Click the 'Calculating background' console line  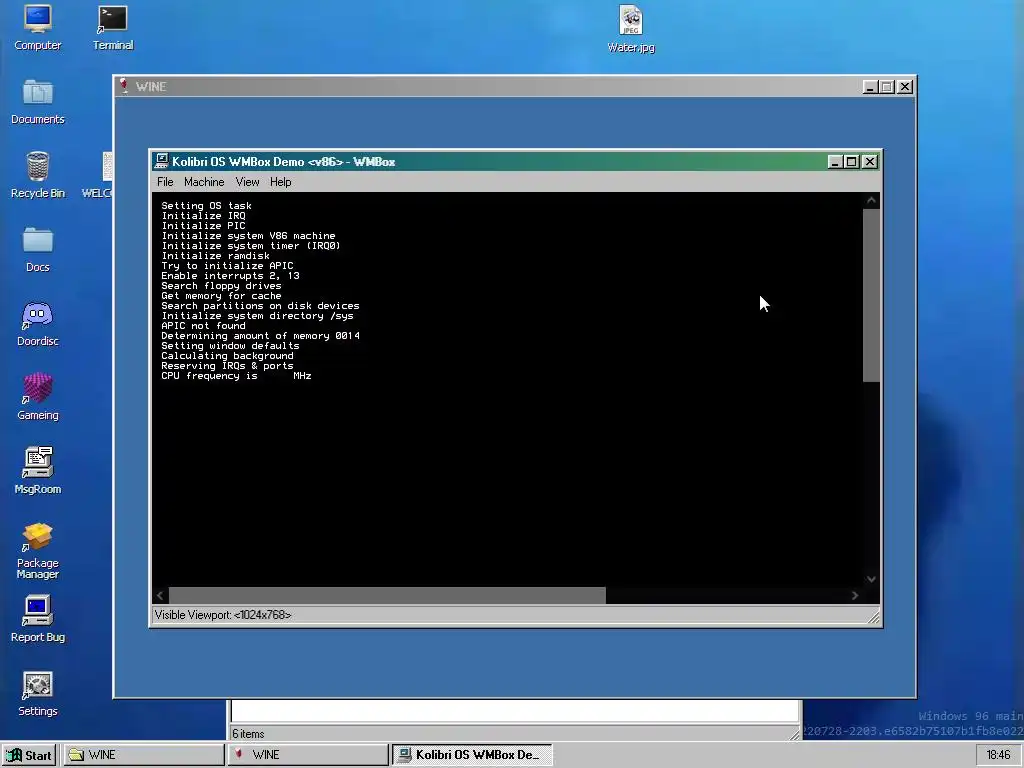(x=227, y=356)
